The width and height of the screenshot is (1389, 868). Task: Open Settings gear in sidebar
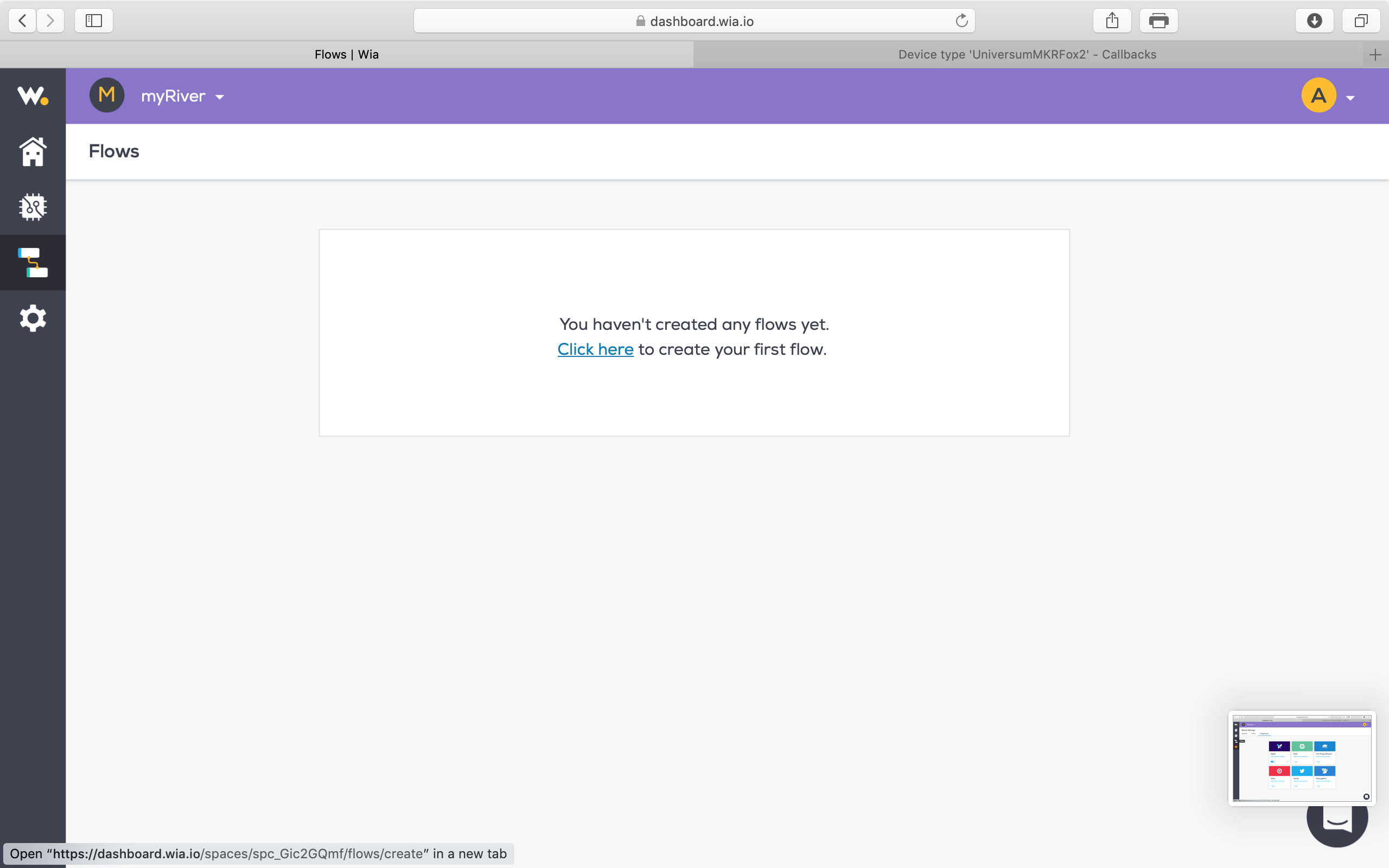click(33, 318)
